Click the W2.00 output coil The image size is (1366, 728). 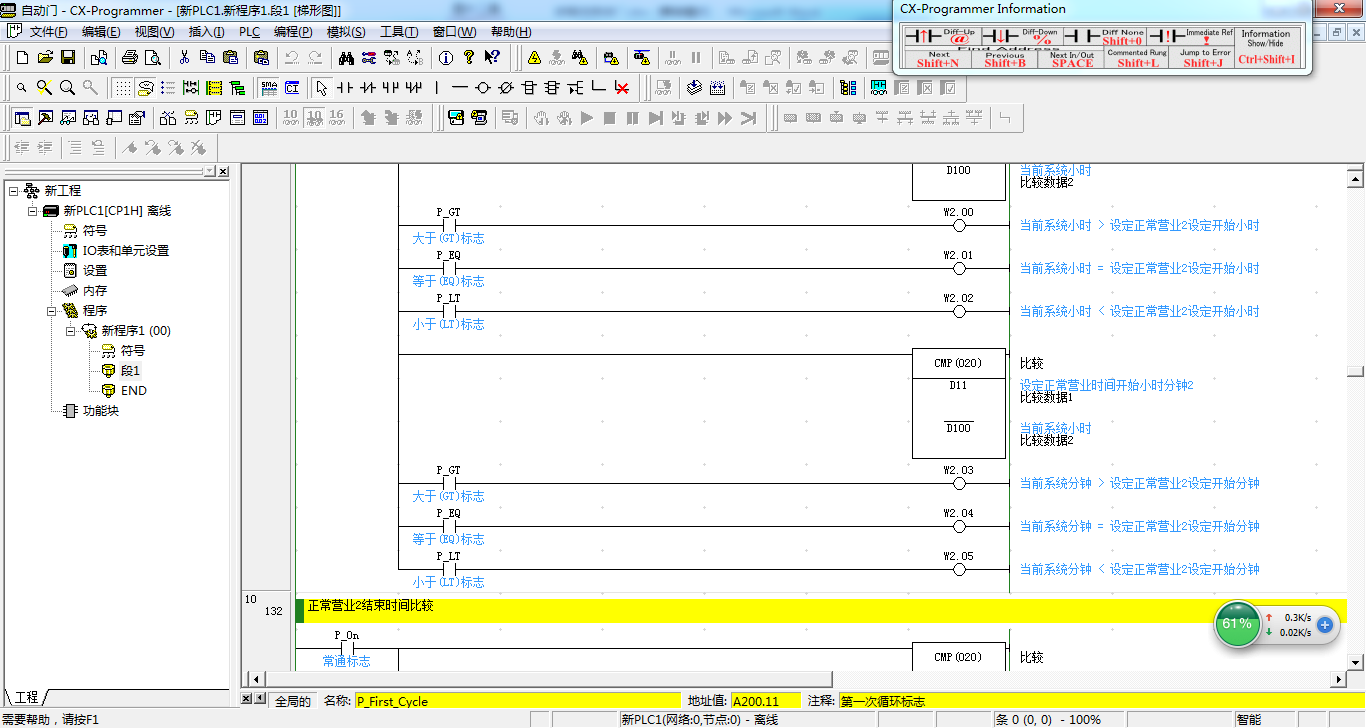tap(959, 225)
